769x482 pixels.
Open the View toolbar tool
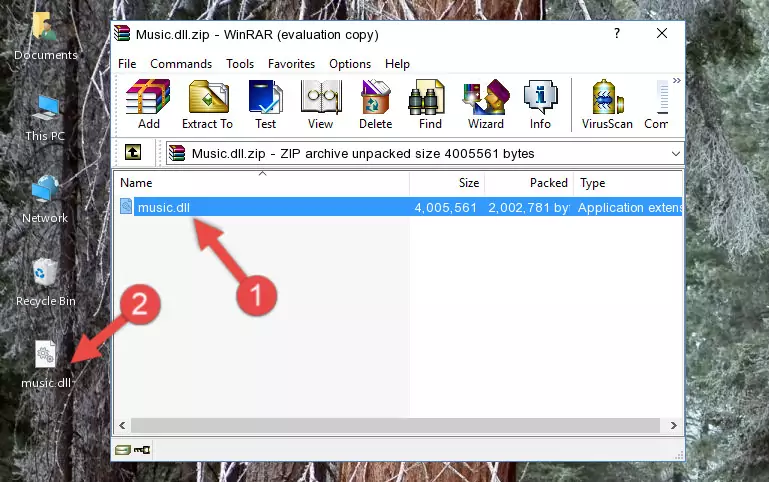pyautogui.click(x=321, y=104)
